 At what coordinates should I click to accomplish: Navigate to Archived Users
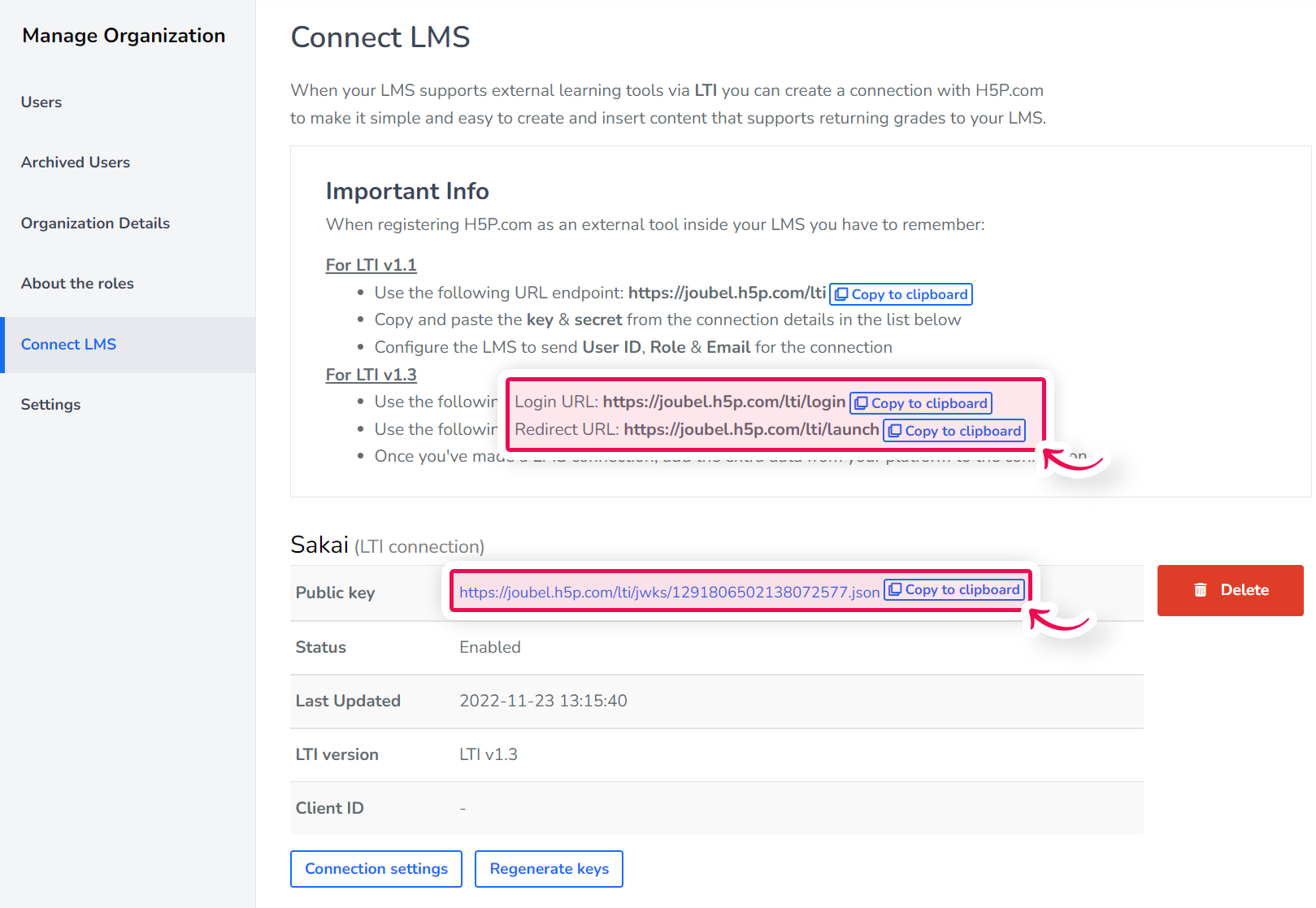75,162
